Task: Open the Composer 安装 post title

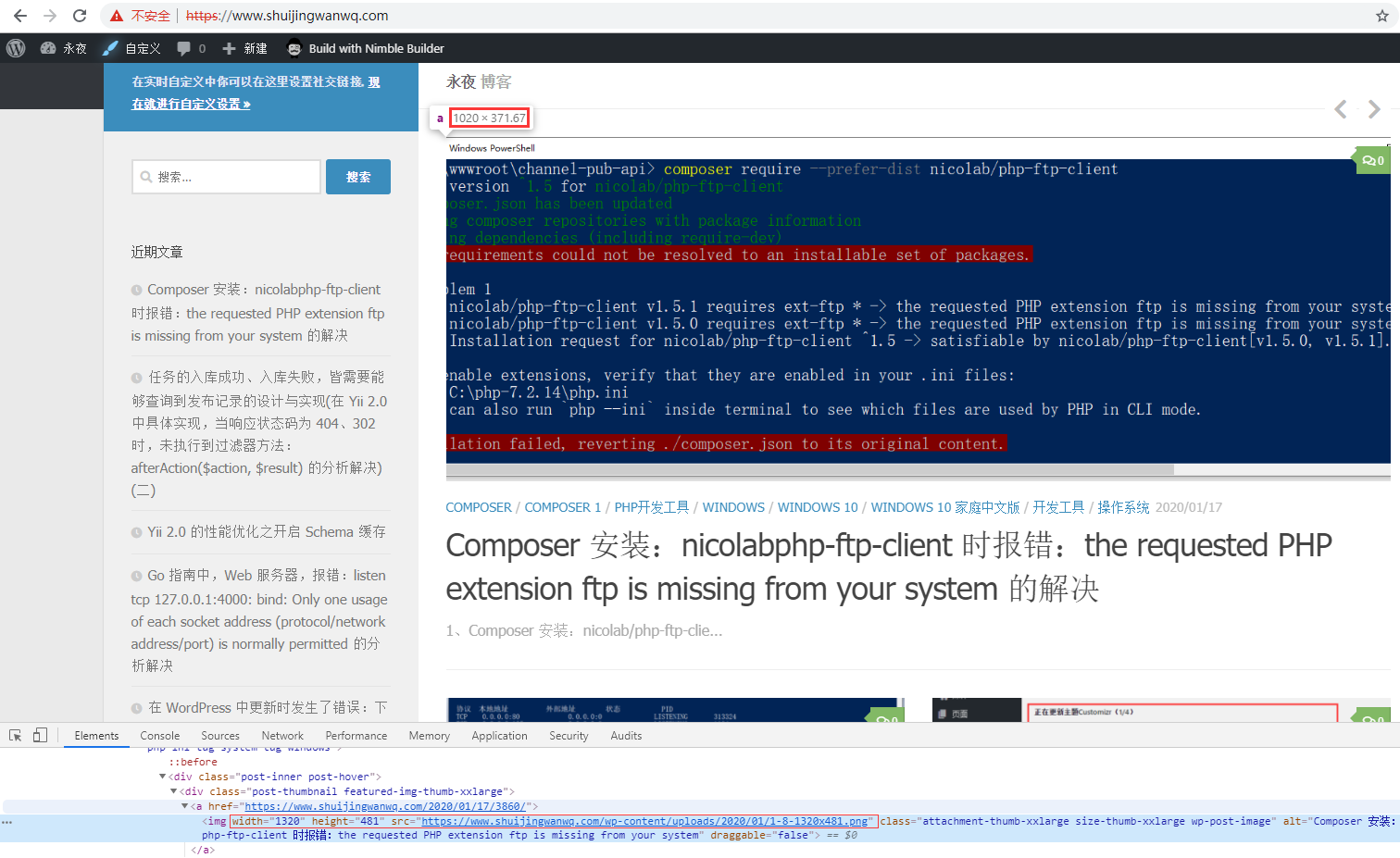Action: 889,566
